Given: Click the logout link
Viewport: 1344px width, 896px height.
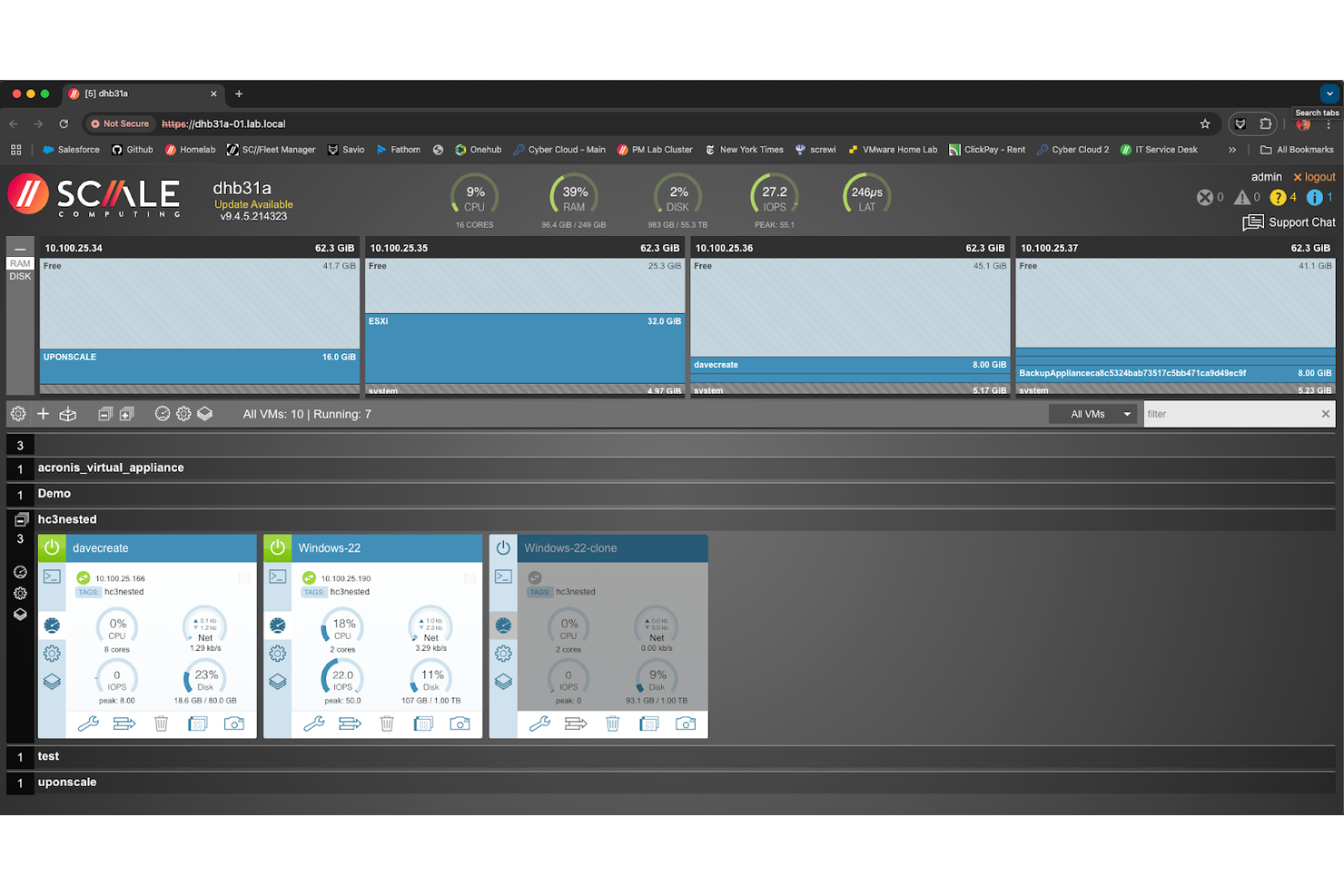Looking at the screenshot, I should 1314,176.
